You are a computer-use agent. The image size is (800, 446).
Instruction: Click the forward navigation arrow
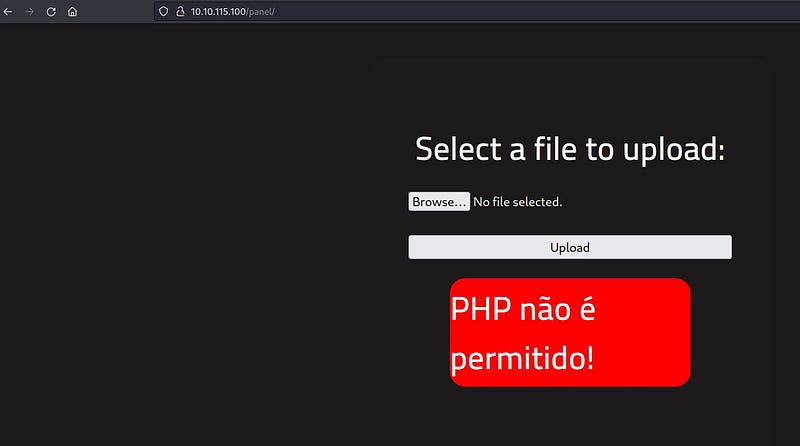click(29, 11)
